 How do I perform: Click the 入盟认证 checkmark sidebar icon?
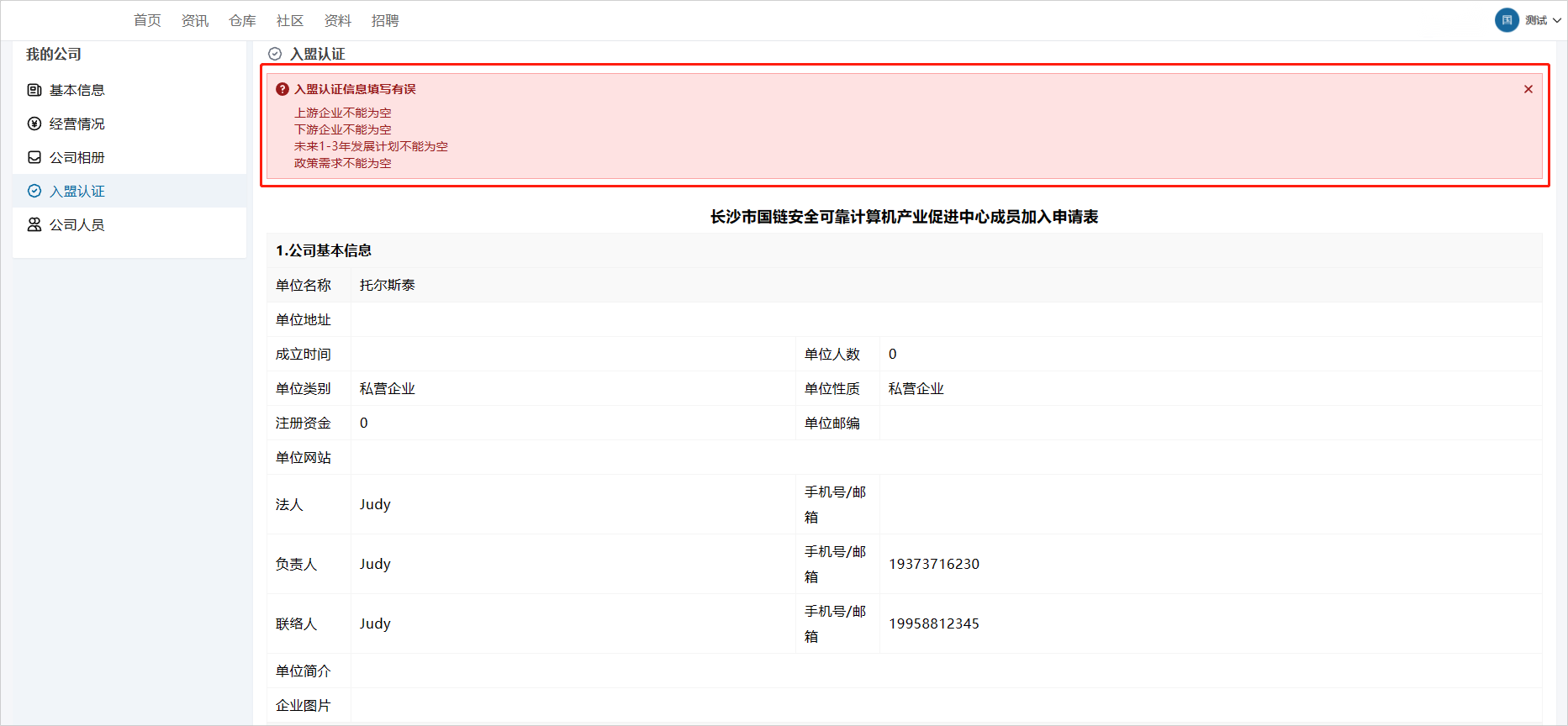tap(34, 191)
